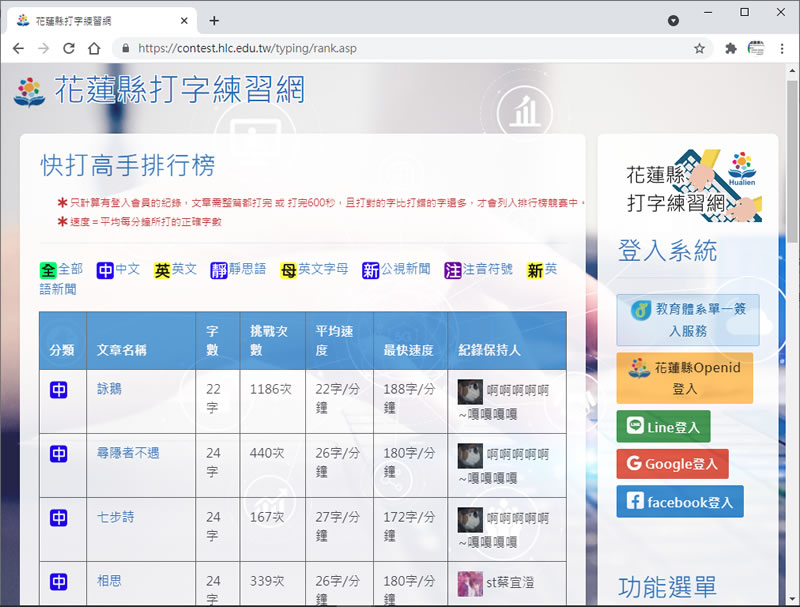
Task: Click the 花蓮縣打字練習網 sidebar banner image
Action: (x=694, y=186)
